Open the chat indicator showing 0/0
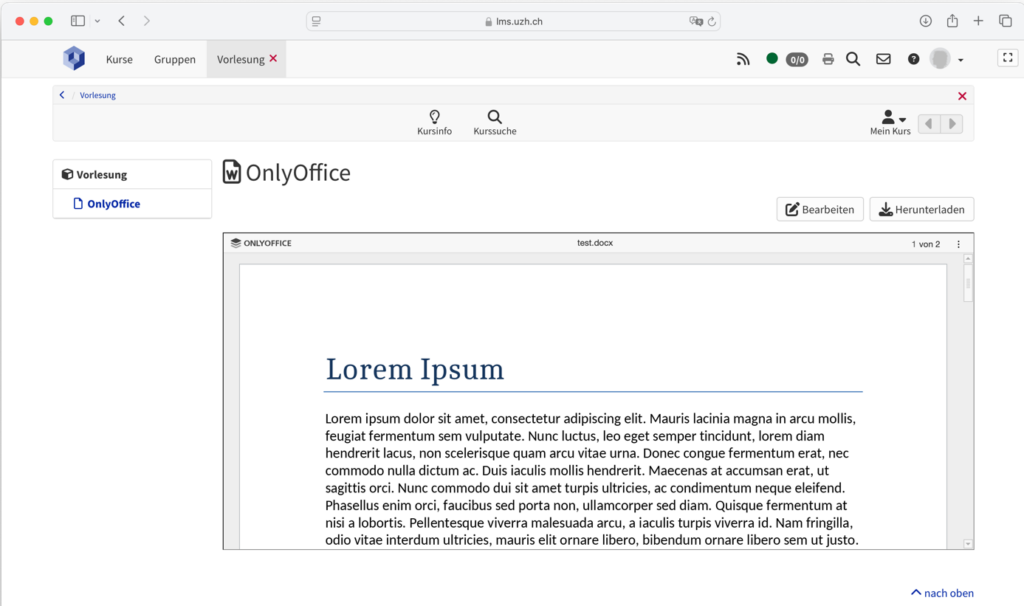The height and width of the screenshot is (606, 1024). coord(797,59)
